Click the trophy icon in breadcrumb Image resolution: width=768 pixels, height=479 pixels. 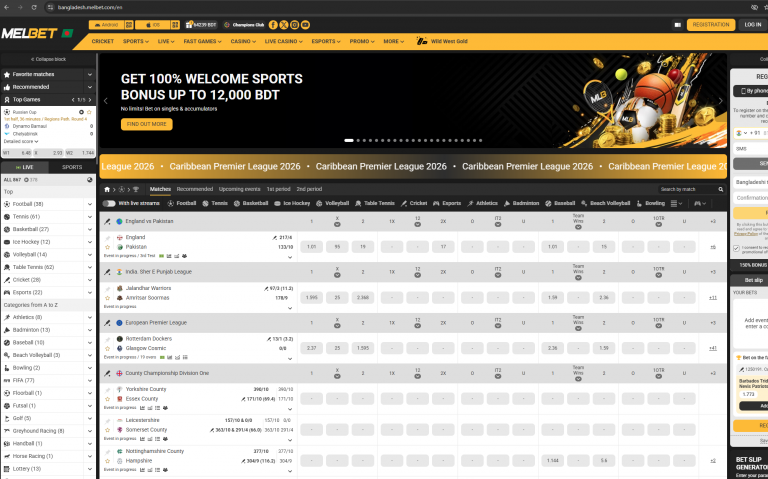[136, 189]
